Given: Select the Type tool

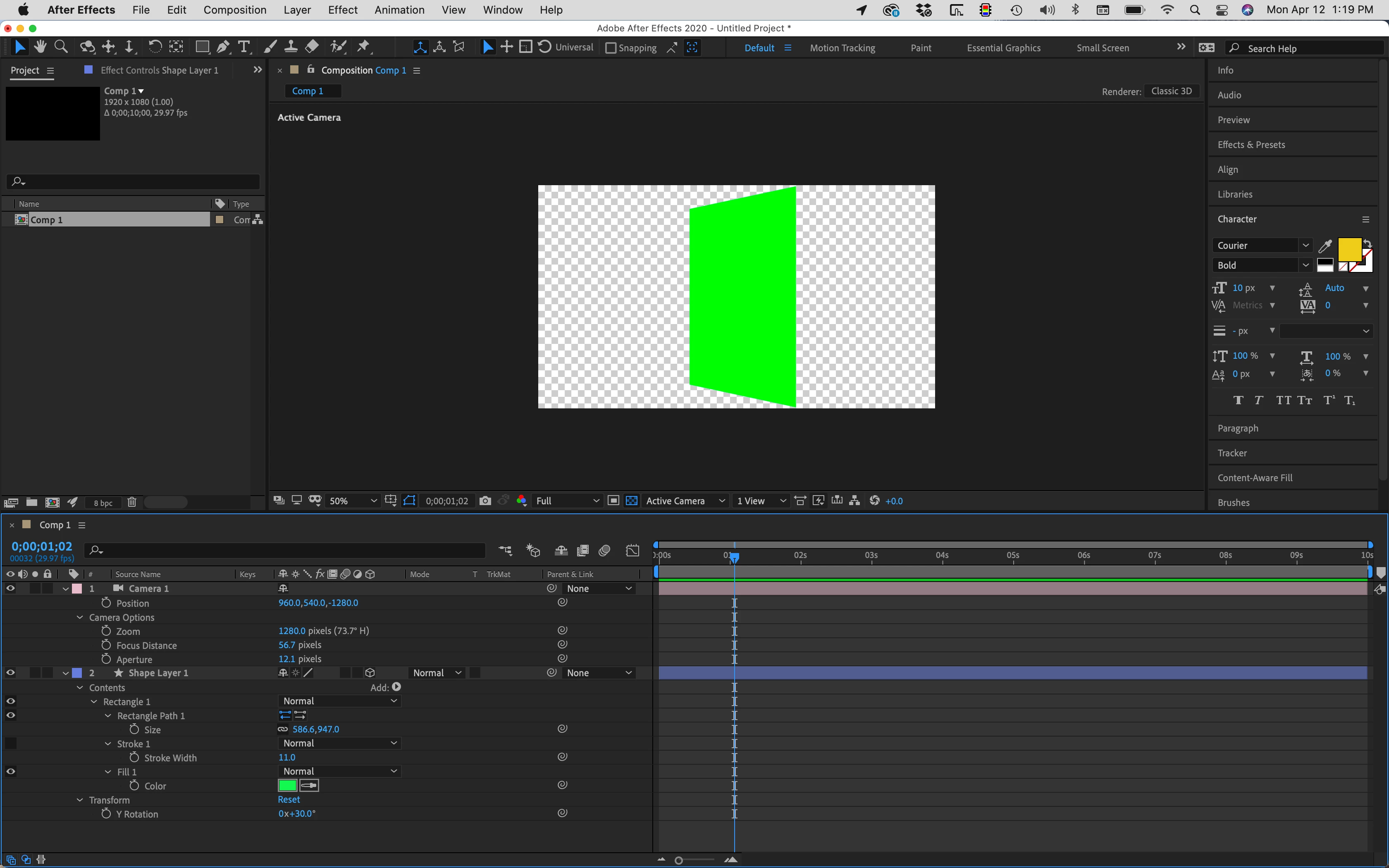Looking at the screenshot, I should [244, 47].
